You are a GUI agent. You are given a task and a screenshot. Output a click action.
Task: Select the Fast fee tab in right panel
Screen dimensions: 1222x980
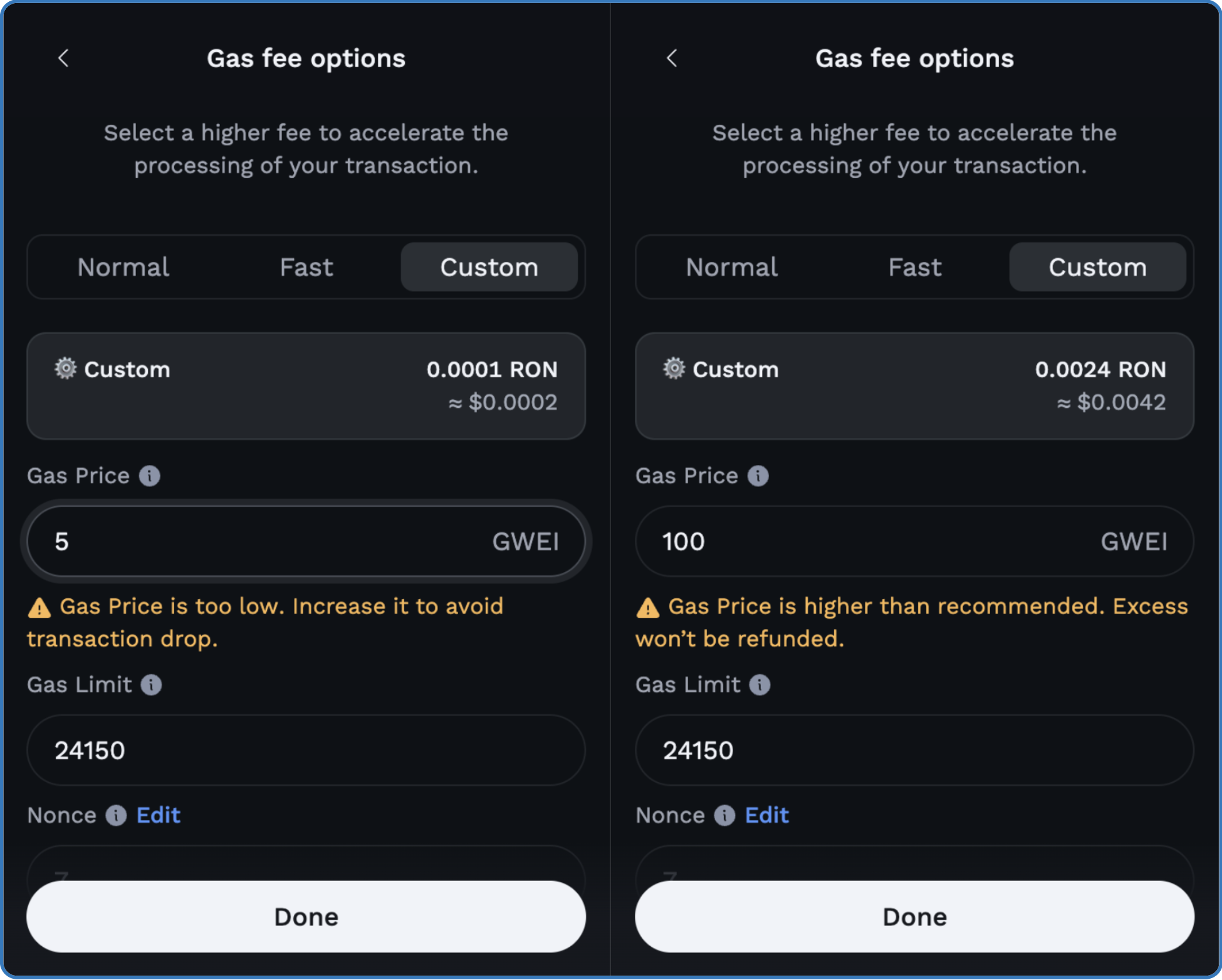(x=915, y=268)
